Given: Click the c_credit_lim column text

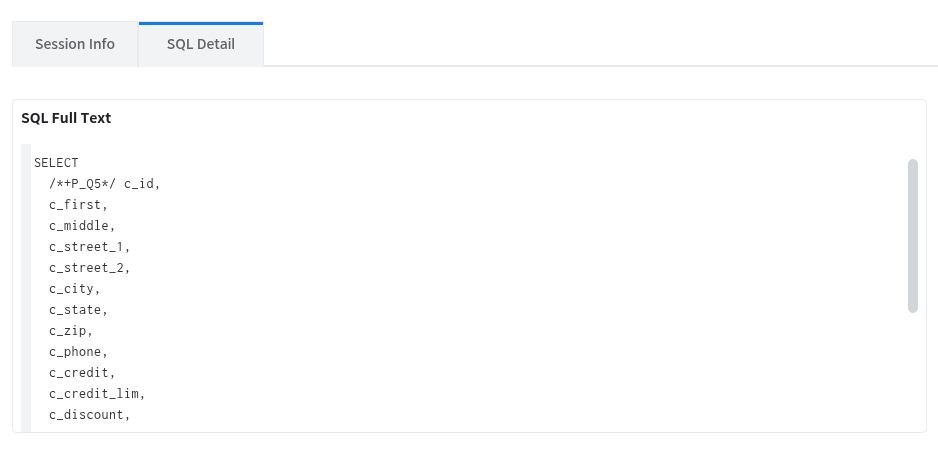Looking at the screenshot, I should point(97,394).
